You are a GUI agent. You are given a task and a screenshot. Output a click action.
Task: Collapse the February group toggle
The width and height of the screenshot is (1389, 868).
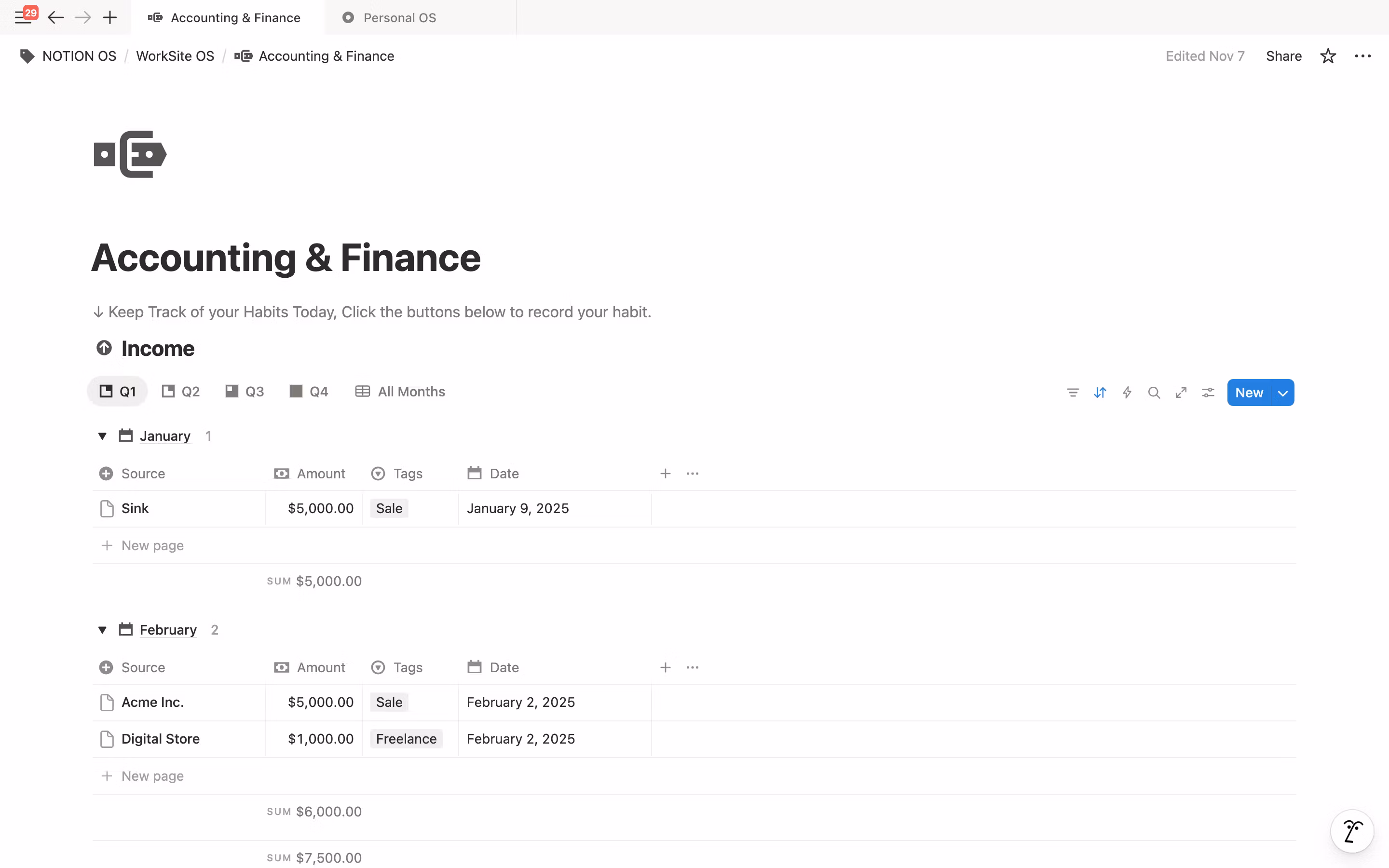coord(102,630)
